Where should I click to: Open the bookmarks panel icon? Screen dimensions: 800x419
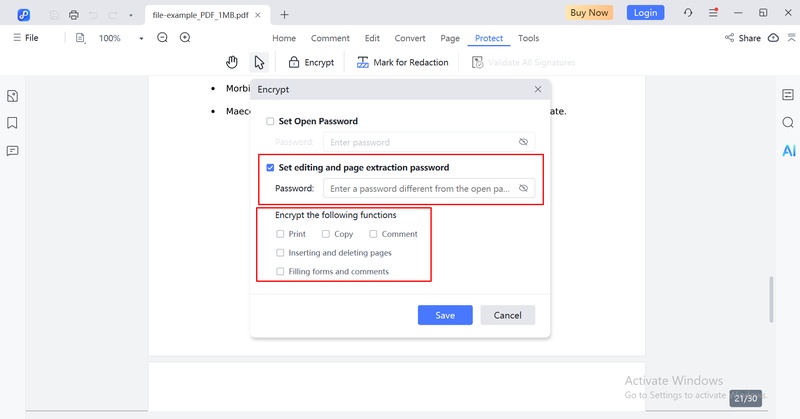click(12, 123)
